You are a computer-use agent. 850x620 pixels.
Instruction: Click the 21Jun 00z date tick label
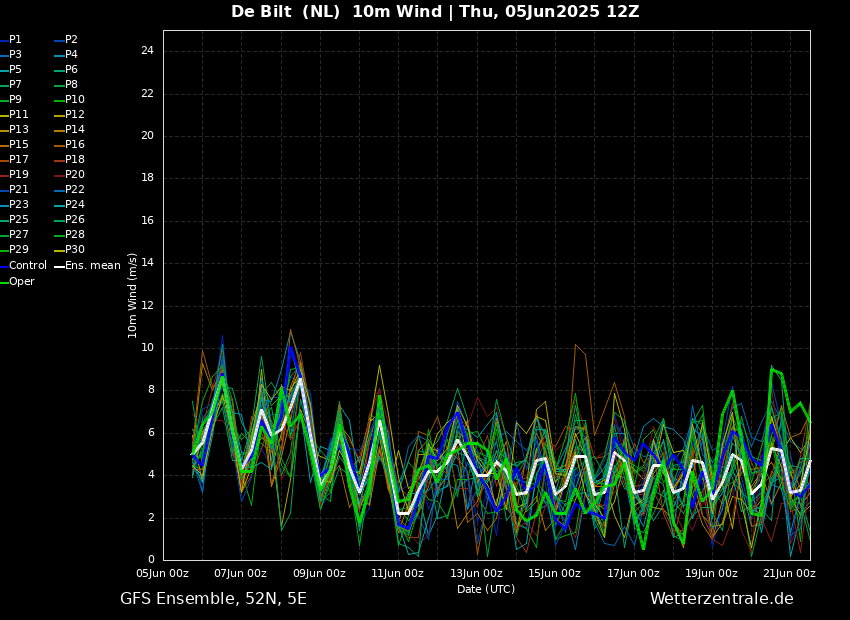(x=789, y=574)
